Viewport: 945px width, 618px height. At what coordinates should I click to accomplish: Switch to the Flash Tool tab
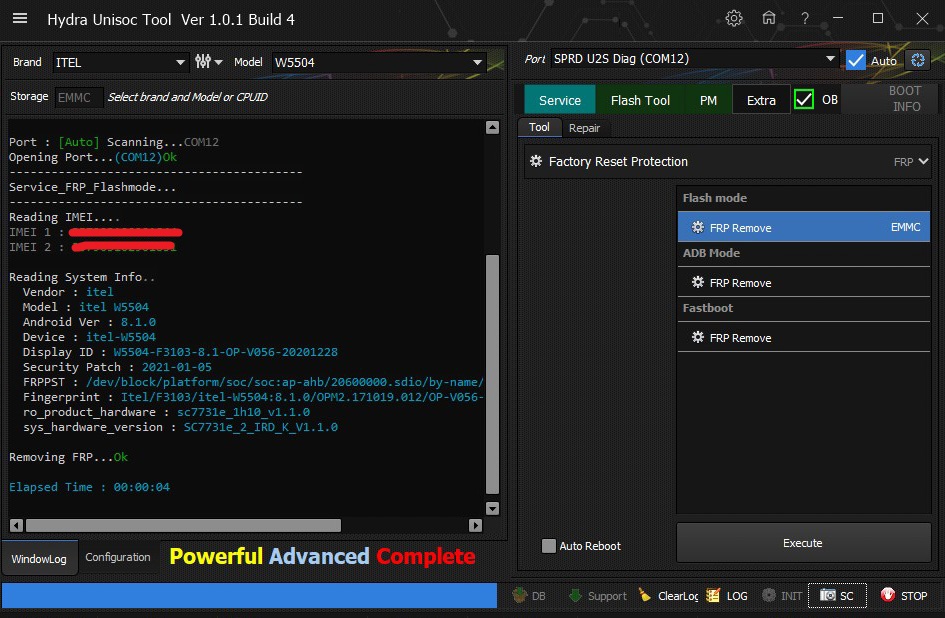(x=640, y=100)
